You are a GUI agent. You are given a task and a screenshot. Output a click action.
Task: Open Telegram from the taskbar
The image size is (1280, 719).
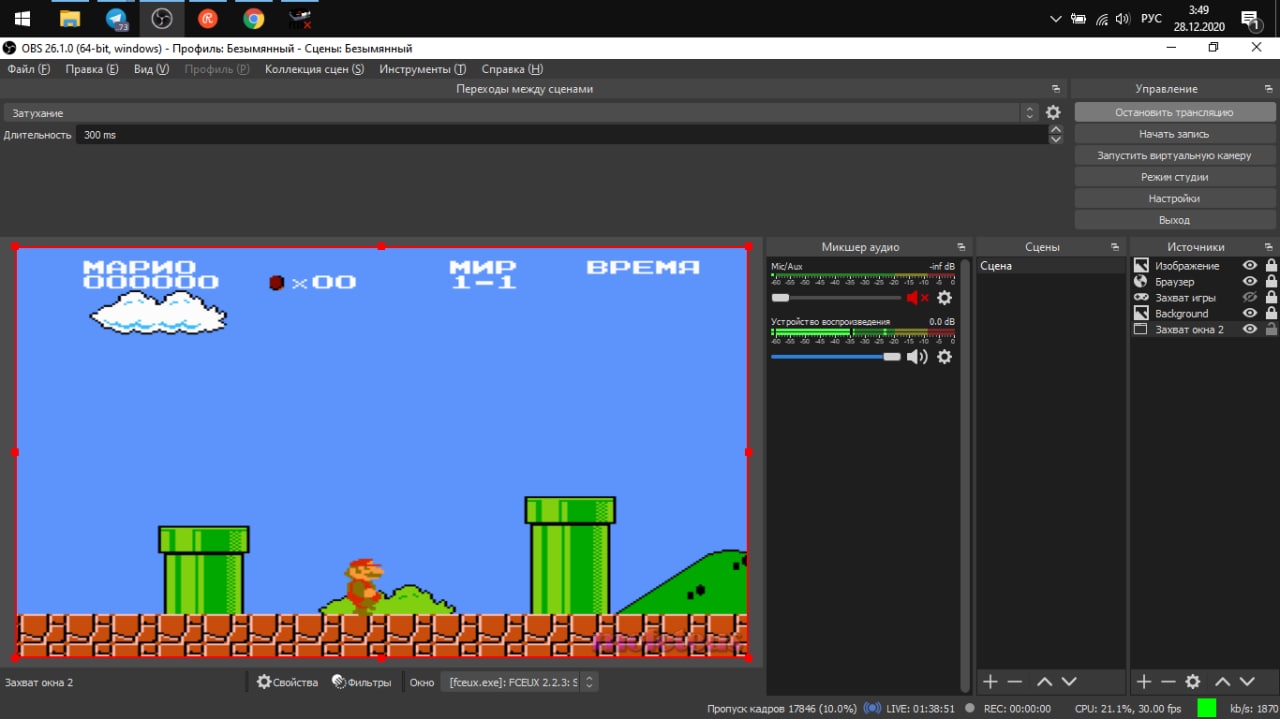click(116, 18)
